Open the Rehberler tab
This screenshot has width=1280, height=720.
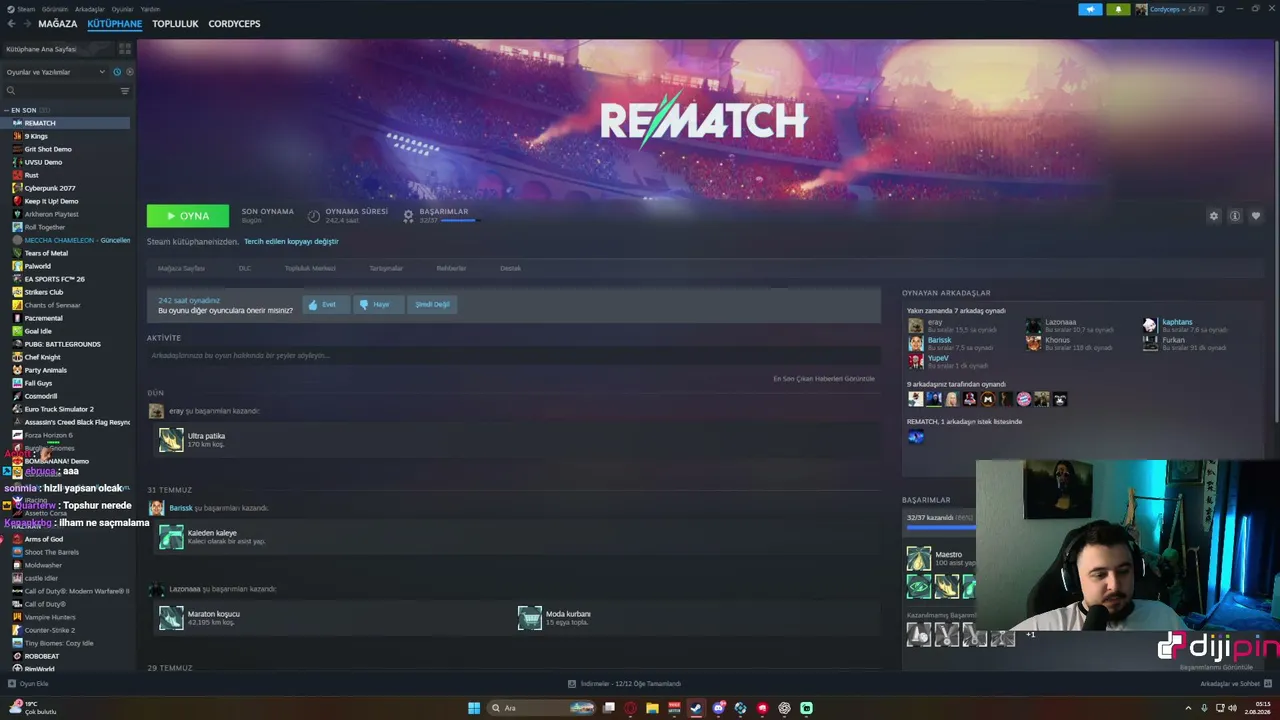[451, 268]
